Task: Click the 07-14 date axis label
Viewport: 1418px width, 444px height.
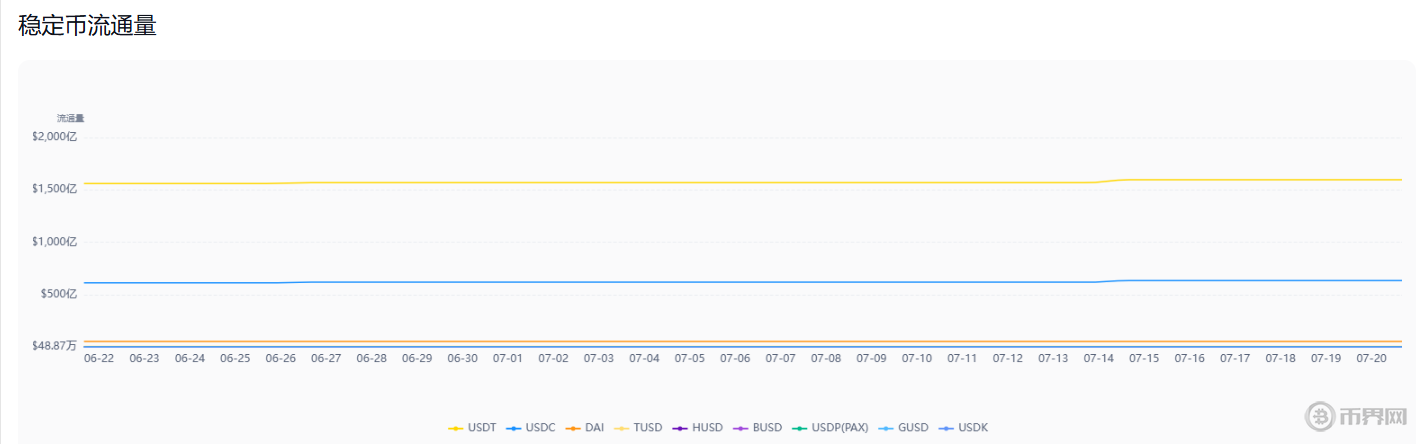Action: coord(1098,358)
